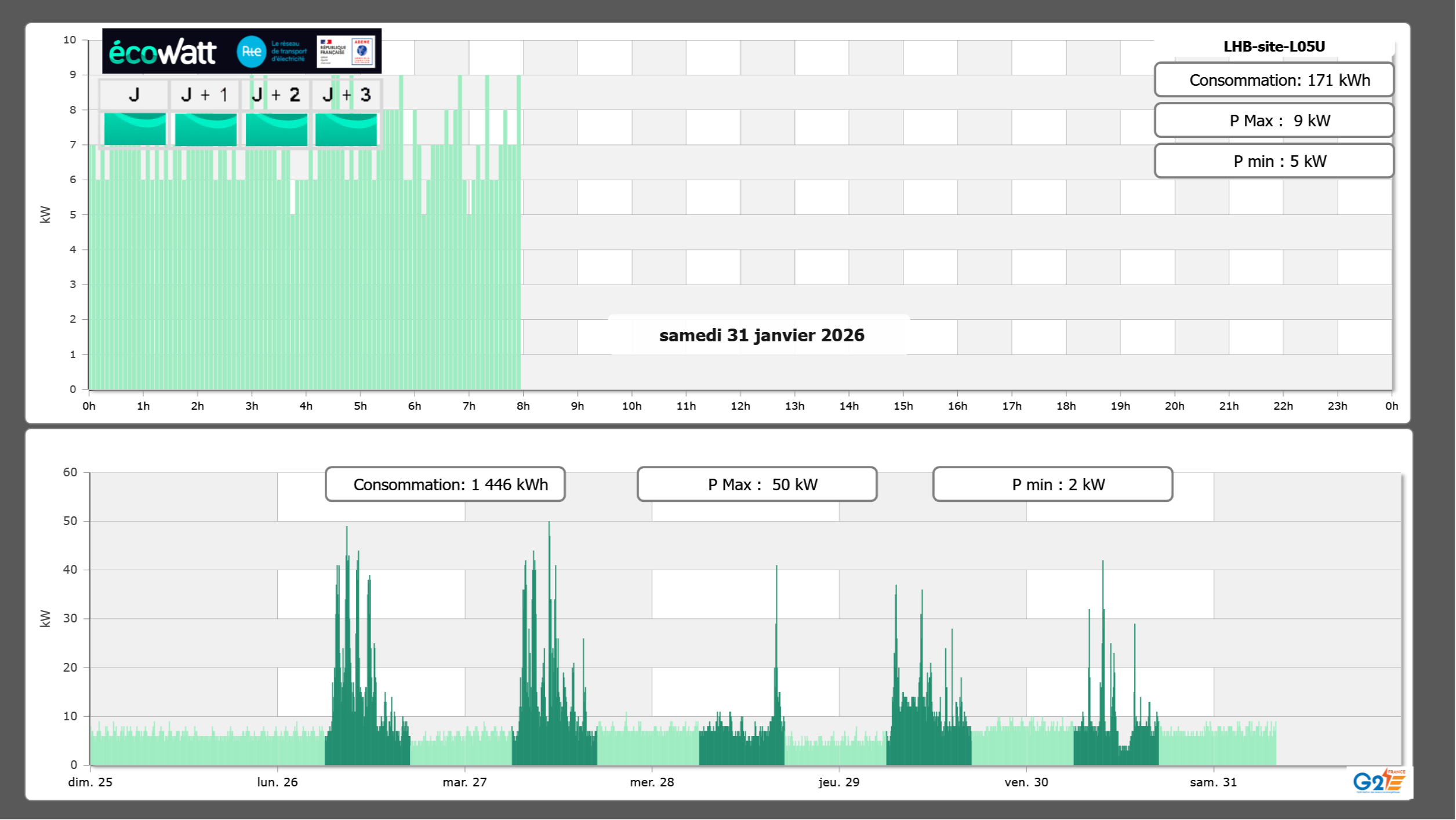This screenshot has height=820, width=1456.
Task: Click the green signal under J
Action: coord(135,129)
